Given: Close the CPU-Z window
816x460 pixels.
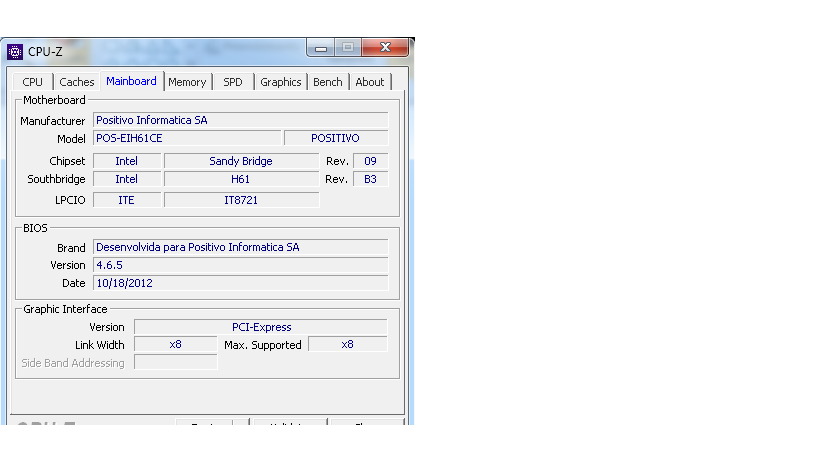Looking at the screenshot, I should coord(385,47).
